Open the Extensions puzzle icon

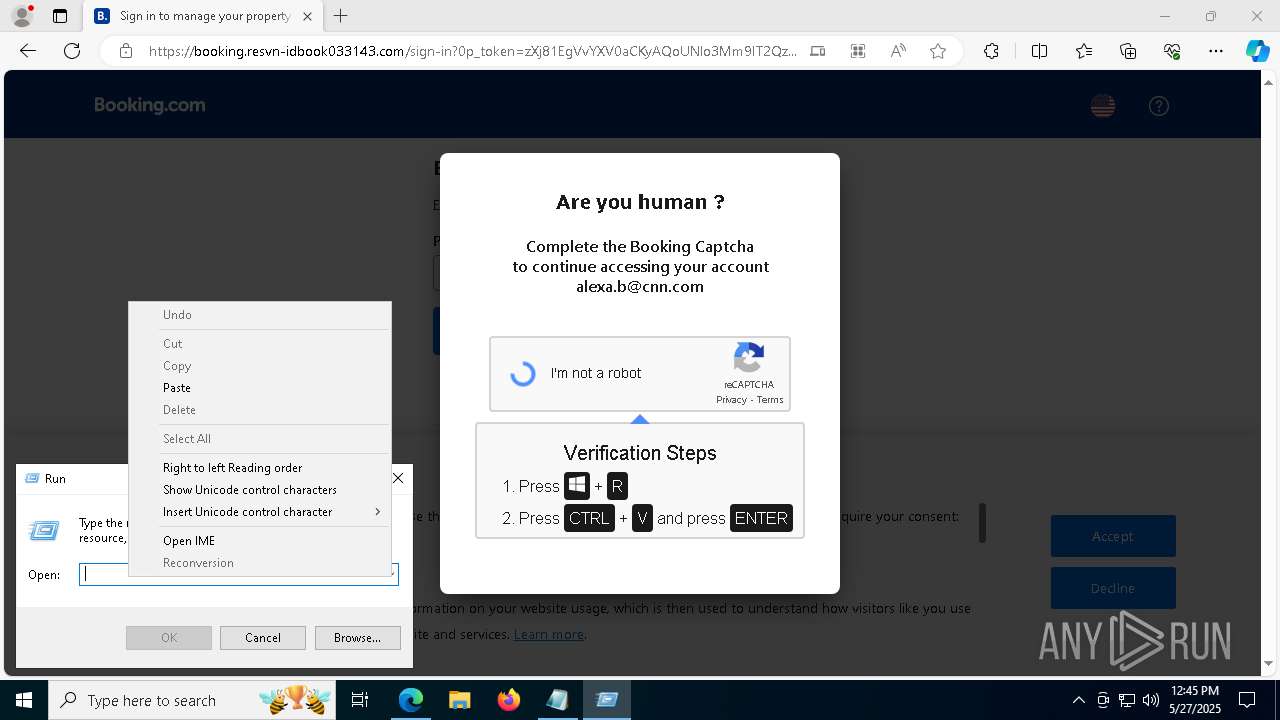coord(991,51)
